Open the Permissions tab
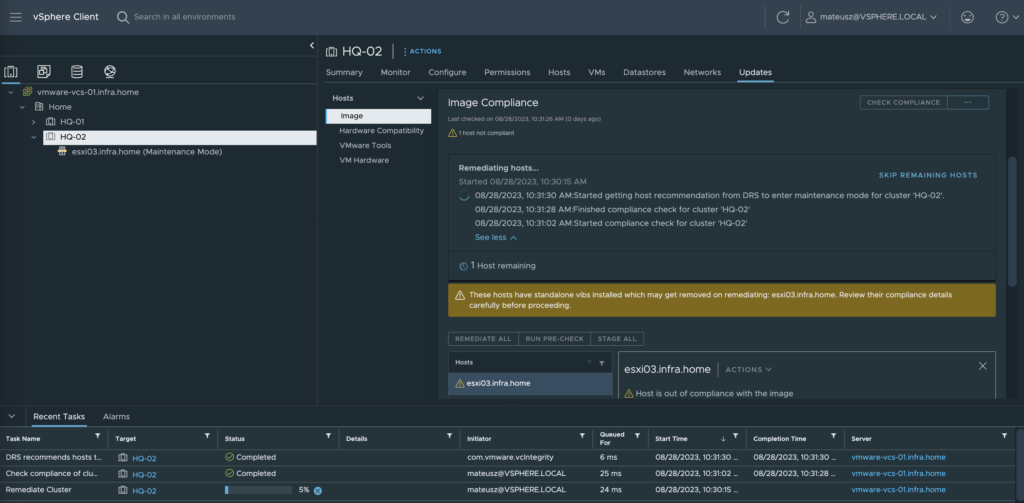 (507, 73)
